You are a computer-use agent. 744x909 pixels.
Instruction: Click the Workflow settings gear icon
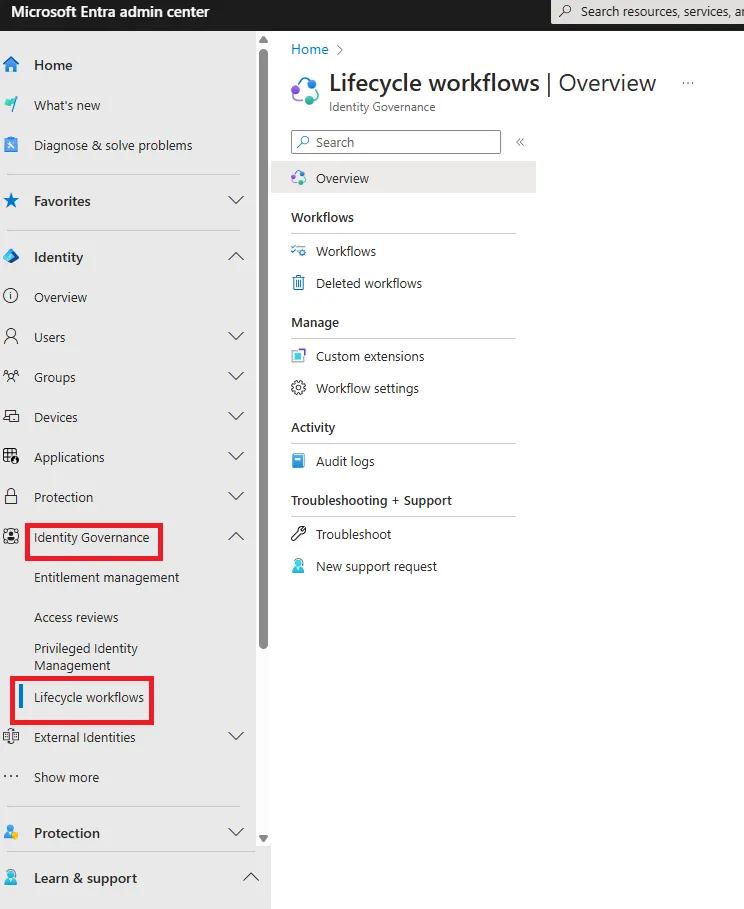298,388
